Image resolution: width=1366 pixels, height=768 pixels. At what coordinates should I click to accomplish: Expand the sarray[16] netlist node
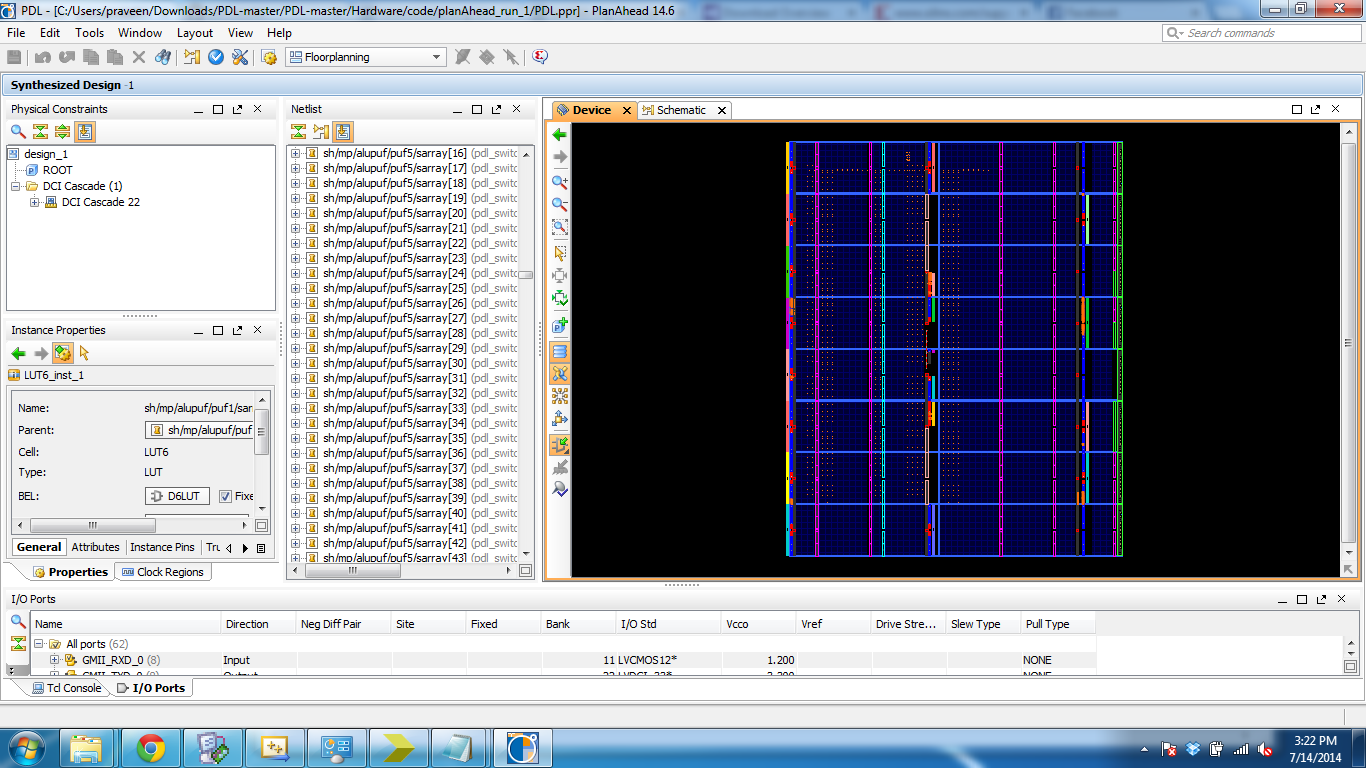tap(296, 153)
